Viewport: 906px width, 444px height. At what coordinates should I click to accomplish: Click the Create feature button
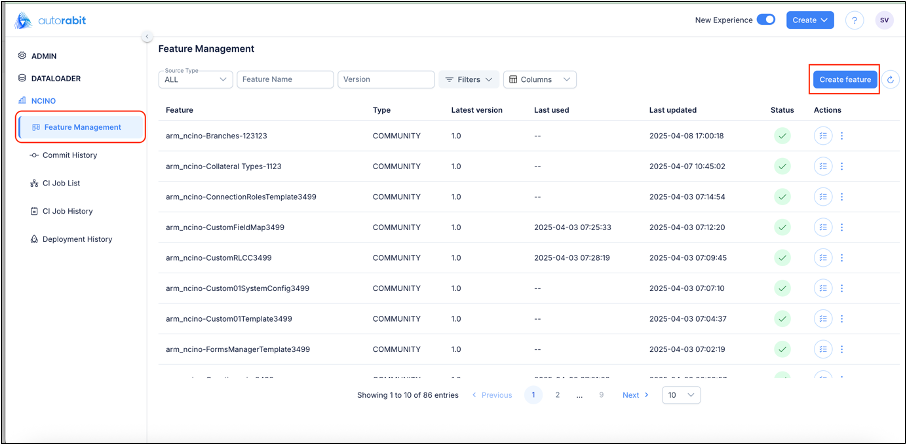[844, 79]
